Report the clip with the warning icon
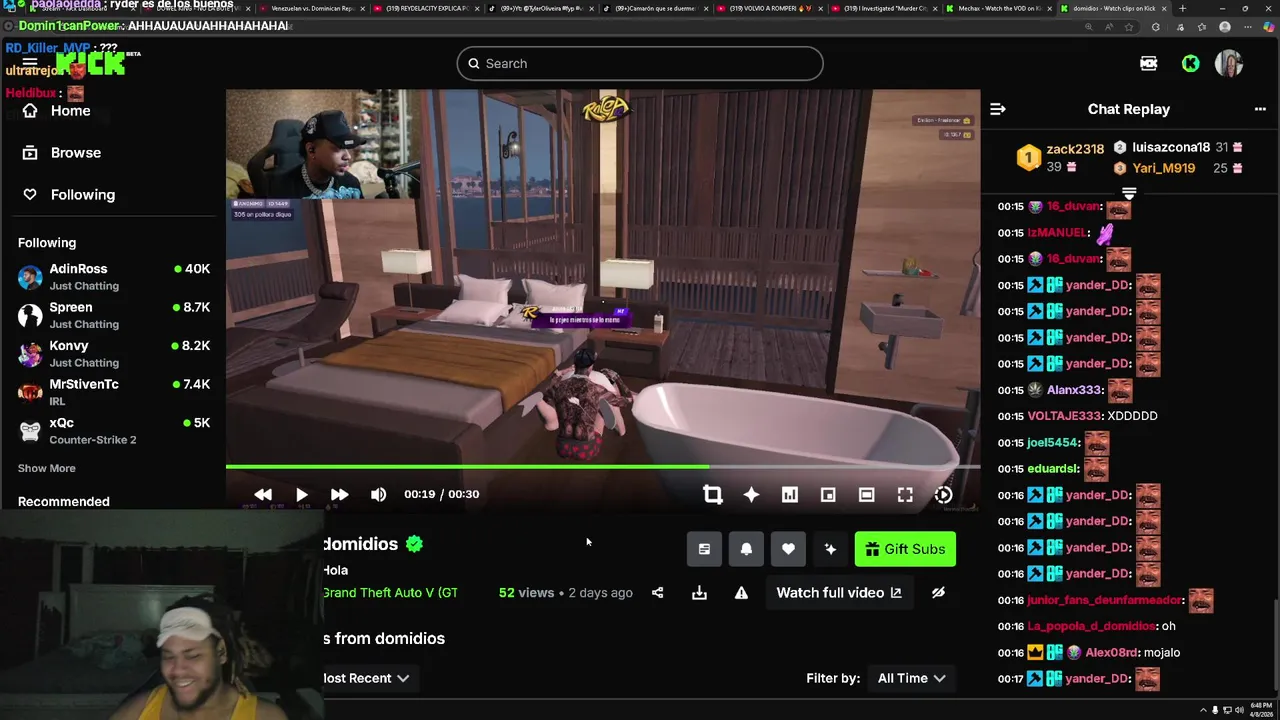 pyautogui.click(x=741, y=593)
